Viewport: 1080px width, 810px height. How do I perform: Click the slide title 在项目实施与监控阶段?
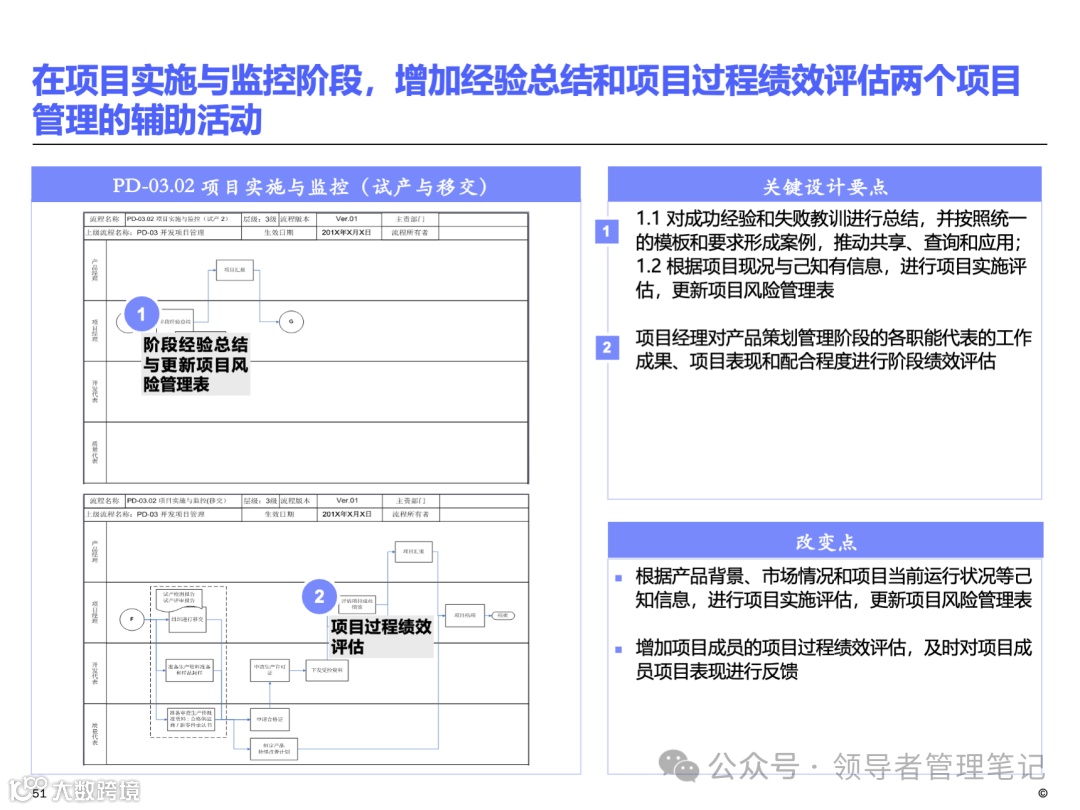(526, 100)
